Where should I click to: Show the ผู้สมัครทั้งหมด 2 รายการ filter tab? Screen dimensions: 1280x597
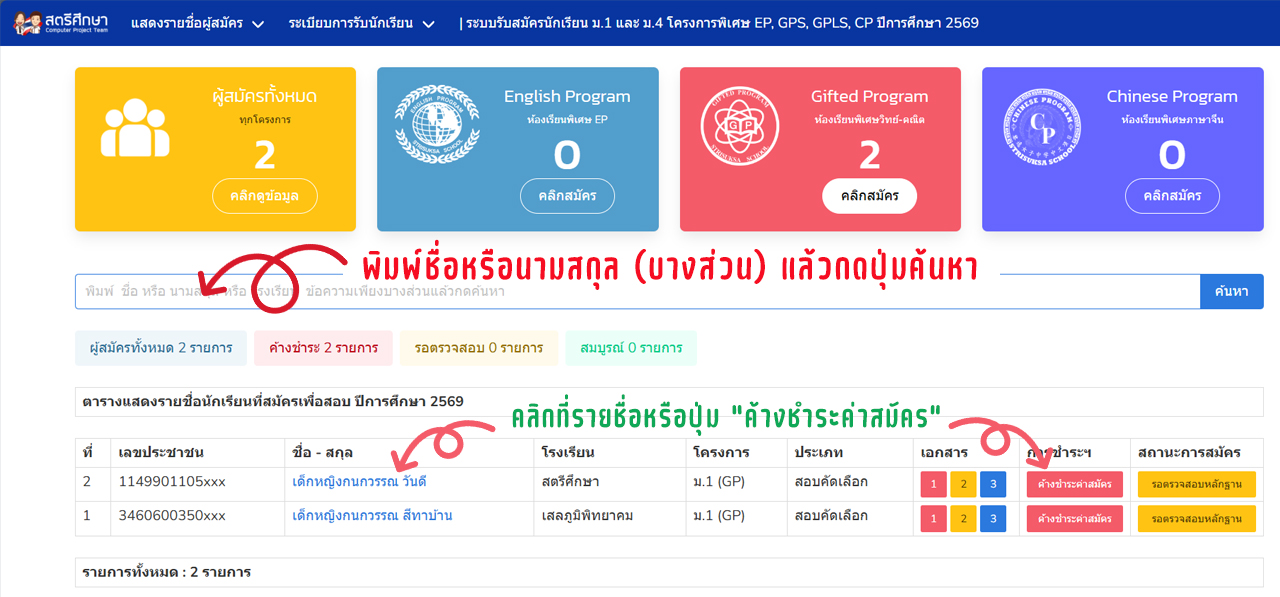(160, 348)
